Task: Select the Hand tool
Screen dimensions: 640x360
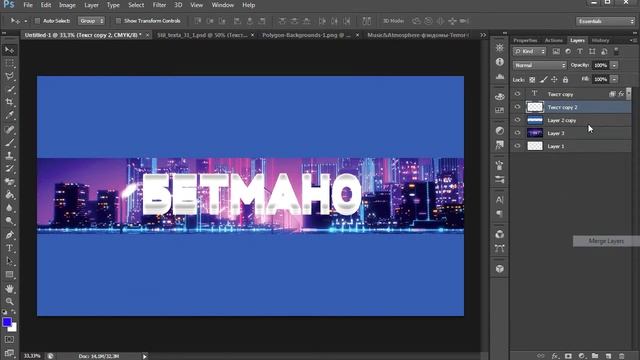Action: 10,289
